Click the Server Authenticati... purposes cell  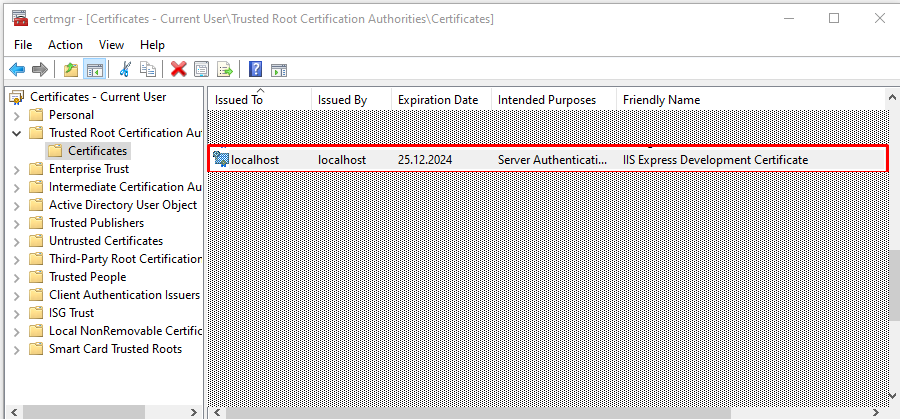click(x=552, y=160)
